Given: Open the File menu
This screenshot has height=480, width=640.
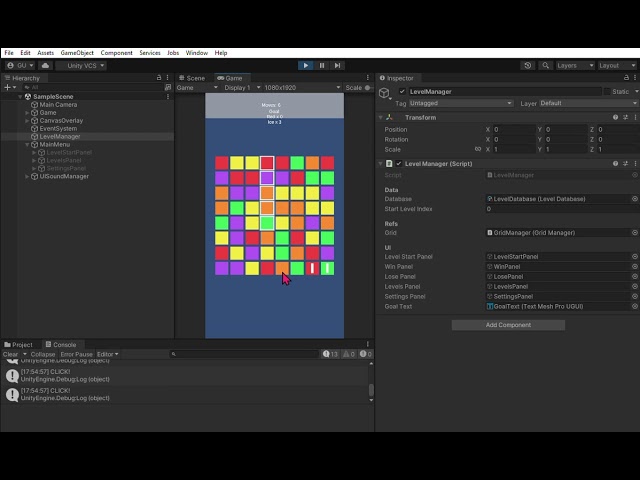Looking at the screenshot, I should (x=9, y=53).
